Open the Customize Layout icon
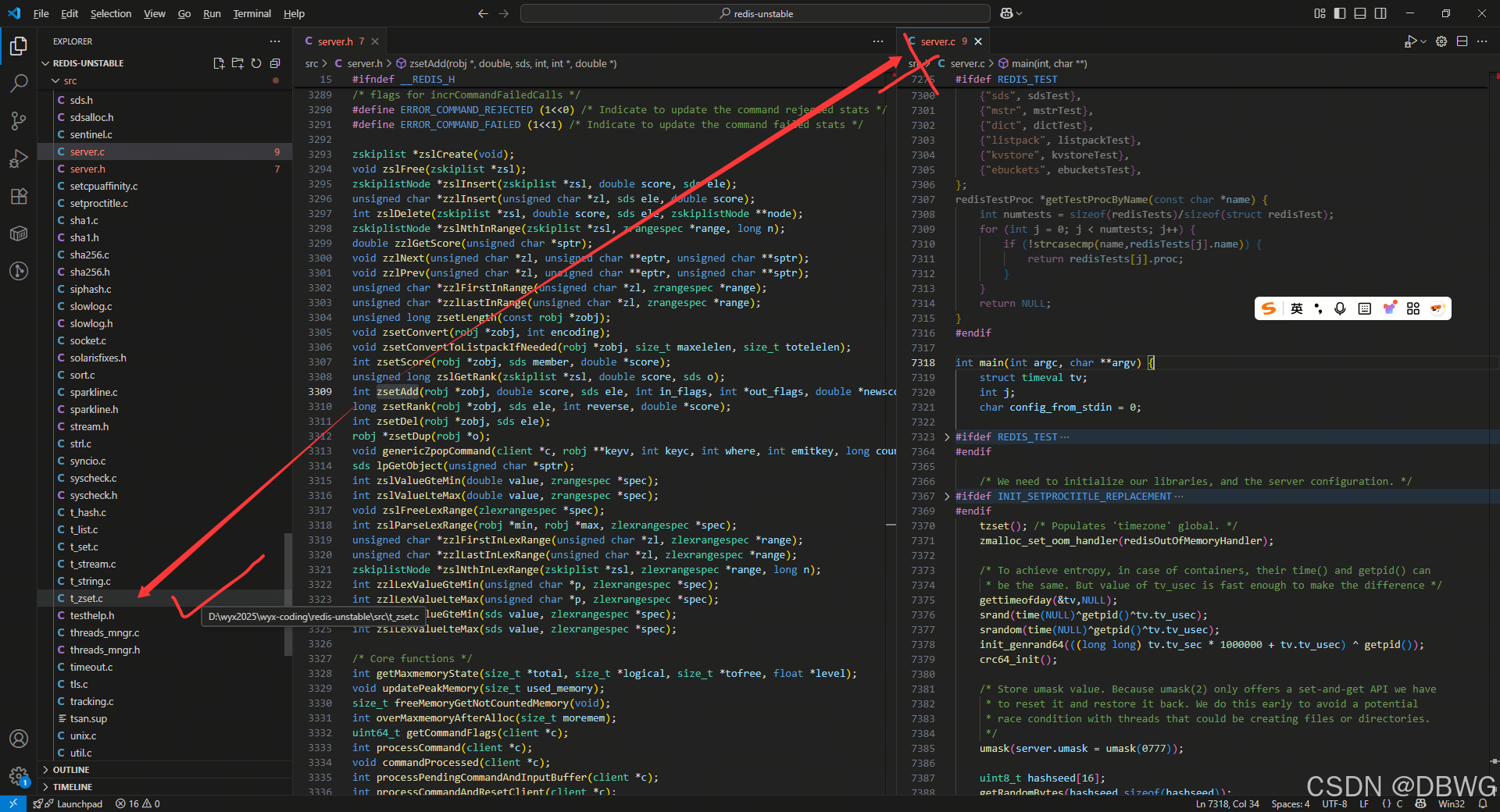Image resolution: width=1500 pixels, height=812 pixels. (1320, 13)
